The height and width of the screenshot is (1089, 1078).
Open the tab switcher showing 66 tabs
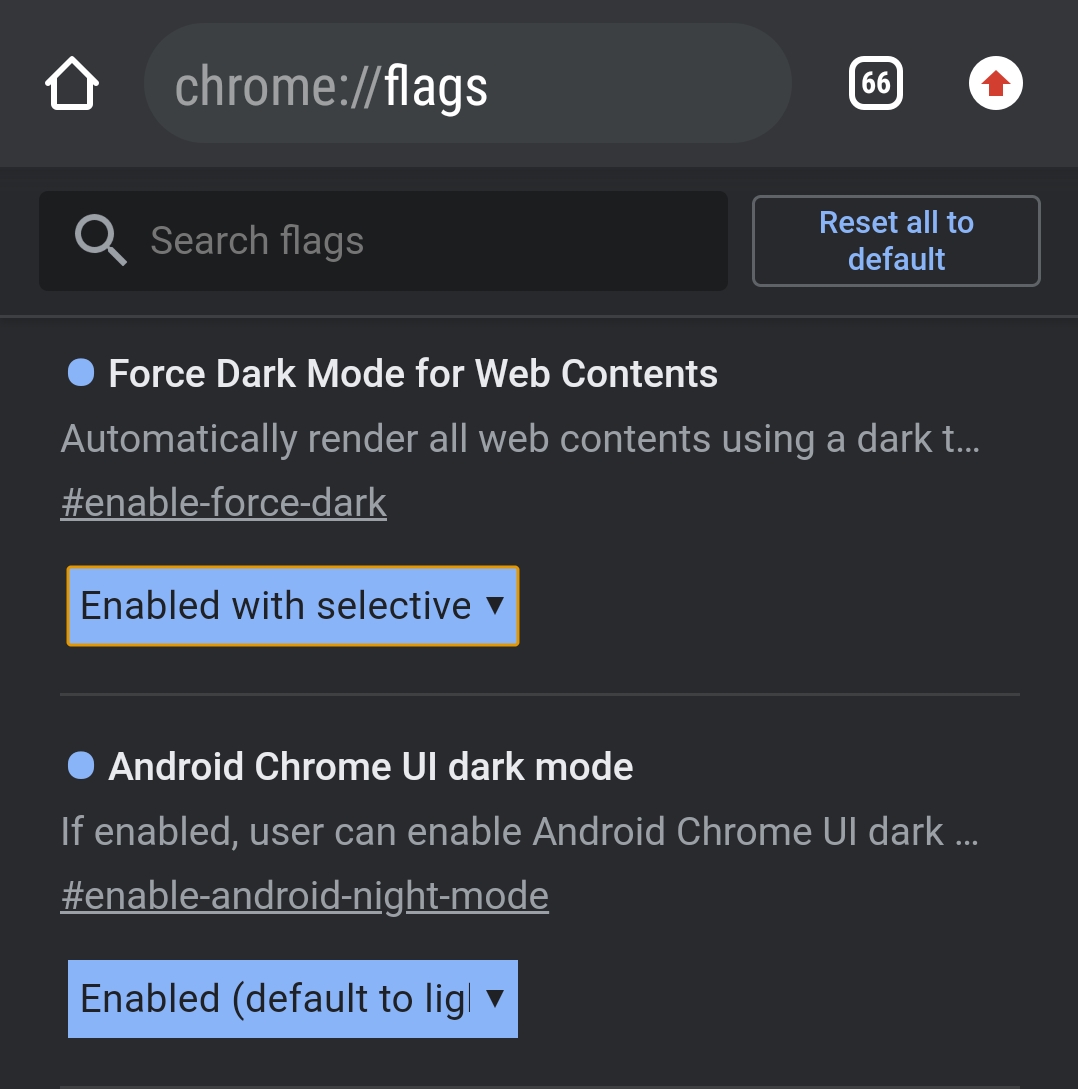pyautogui.click(x=876, y=83)
